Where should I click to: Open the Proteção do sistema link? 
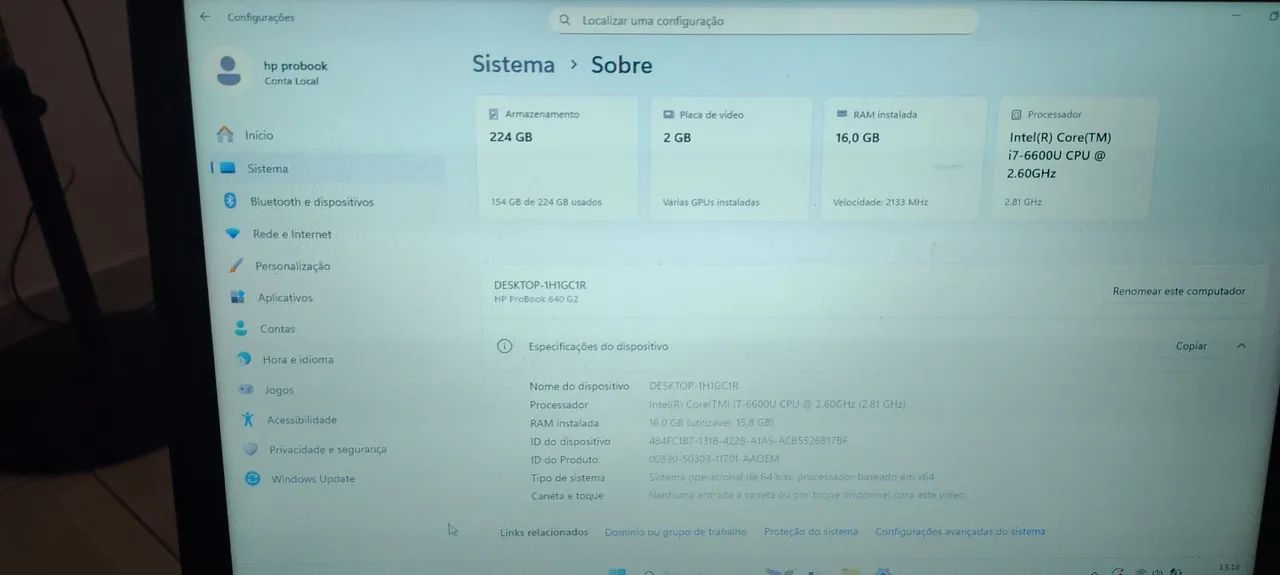tap(811, 532)
